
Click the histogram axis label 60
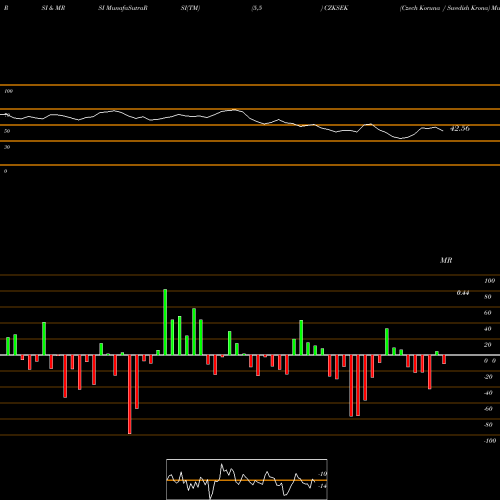point(488,313)
